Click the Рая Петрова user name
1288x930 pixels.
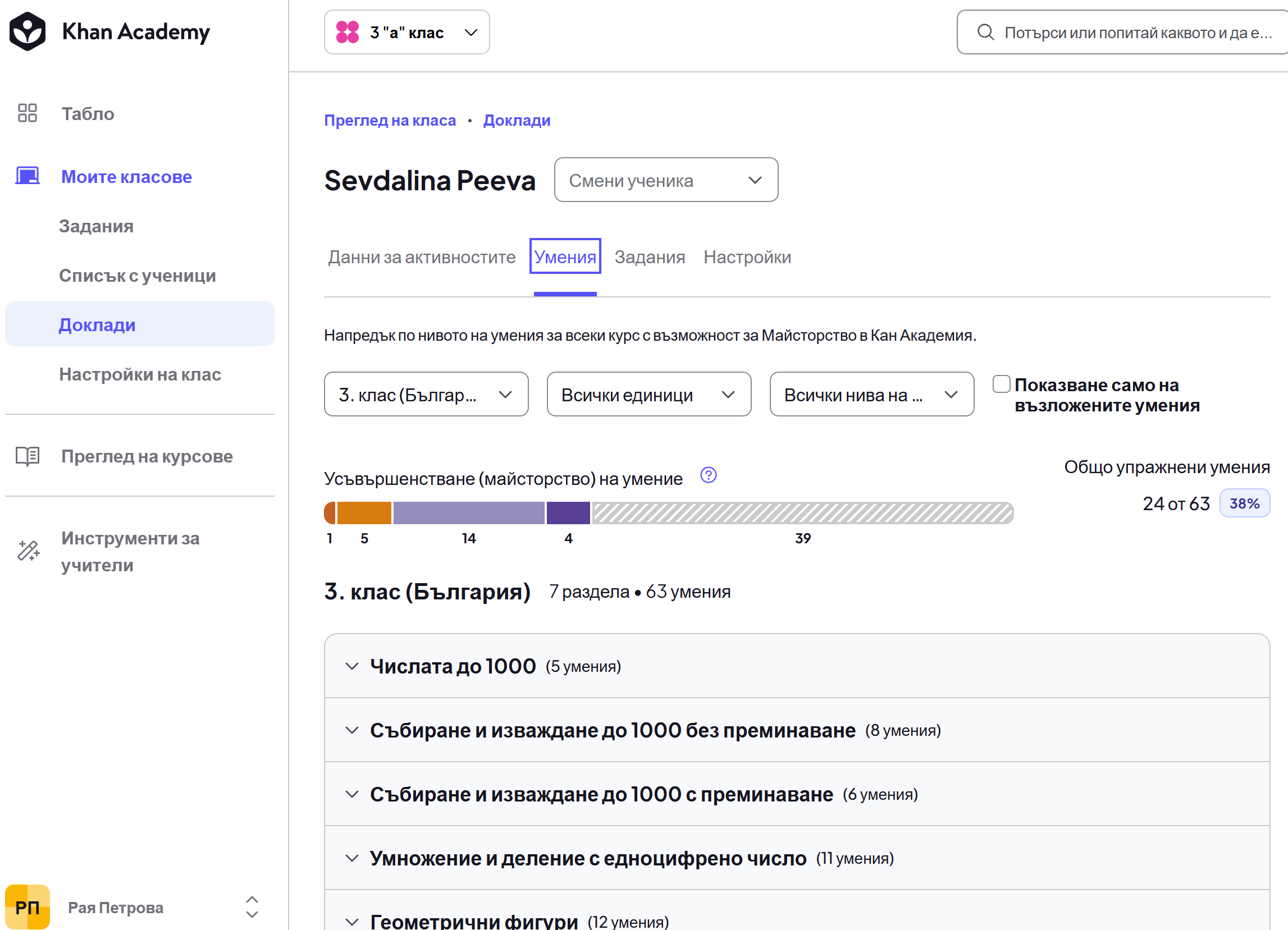point(116,908)
